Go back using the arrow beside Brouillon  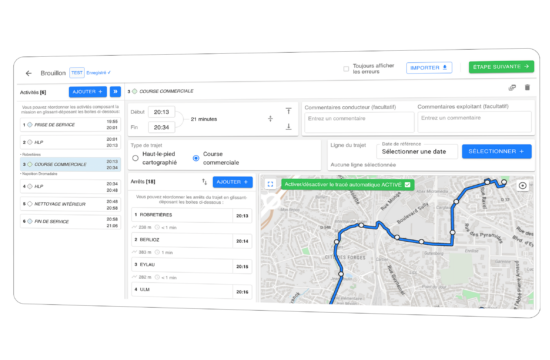click(x=28, y=73)
